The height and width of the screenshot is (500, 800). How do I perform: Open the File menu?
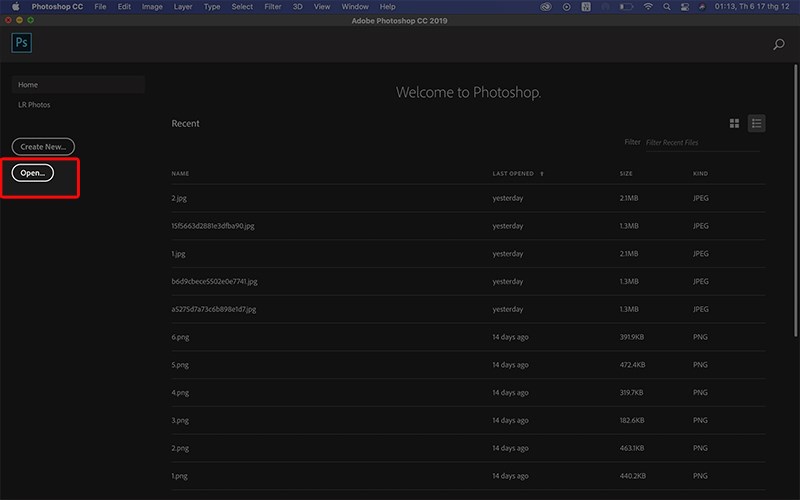101,7
